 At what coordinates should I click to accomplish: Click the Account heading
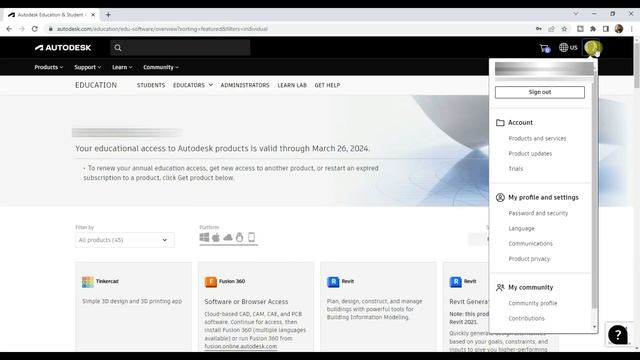click(520, 122)
